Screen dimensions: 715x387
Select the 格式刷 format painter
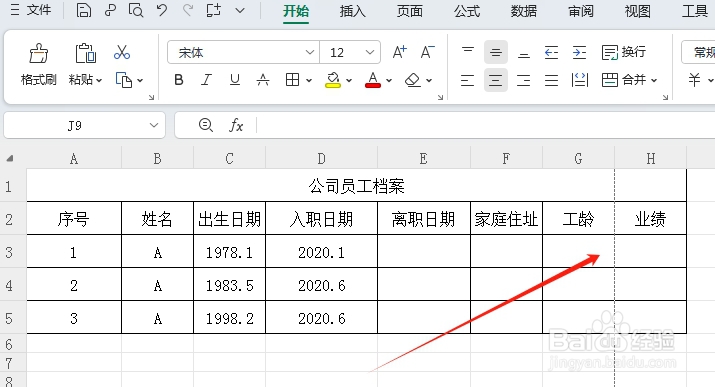coord(39,65)
